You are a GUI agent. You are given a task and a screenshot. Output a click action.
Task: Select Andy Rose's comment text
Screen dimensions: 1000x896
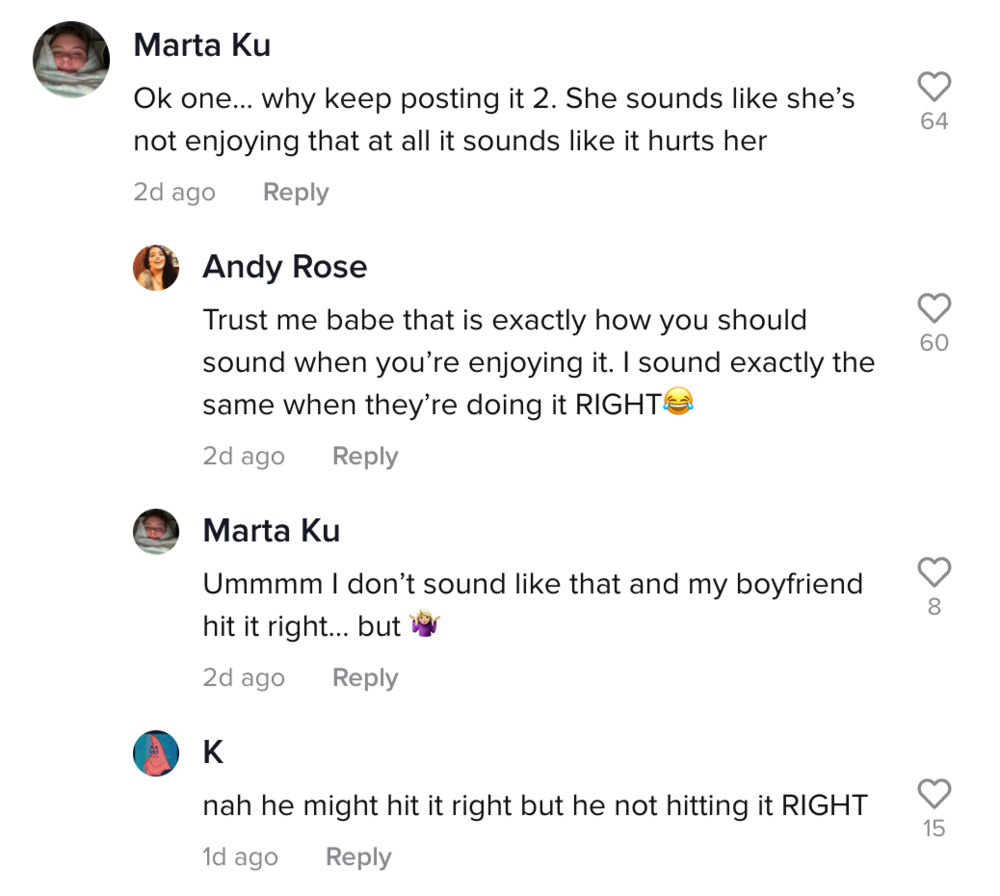click(x=539, y=362)
